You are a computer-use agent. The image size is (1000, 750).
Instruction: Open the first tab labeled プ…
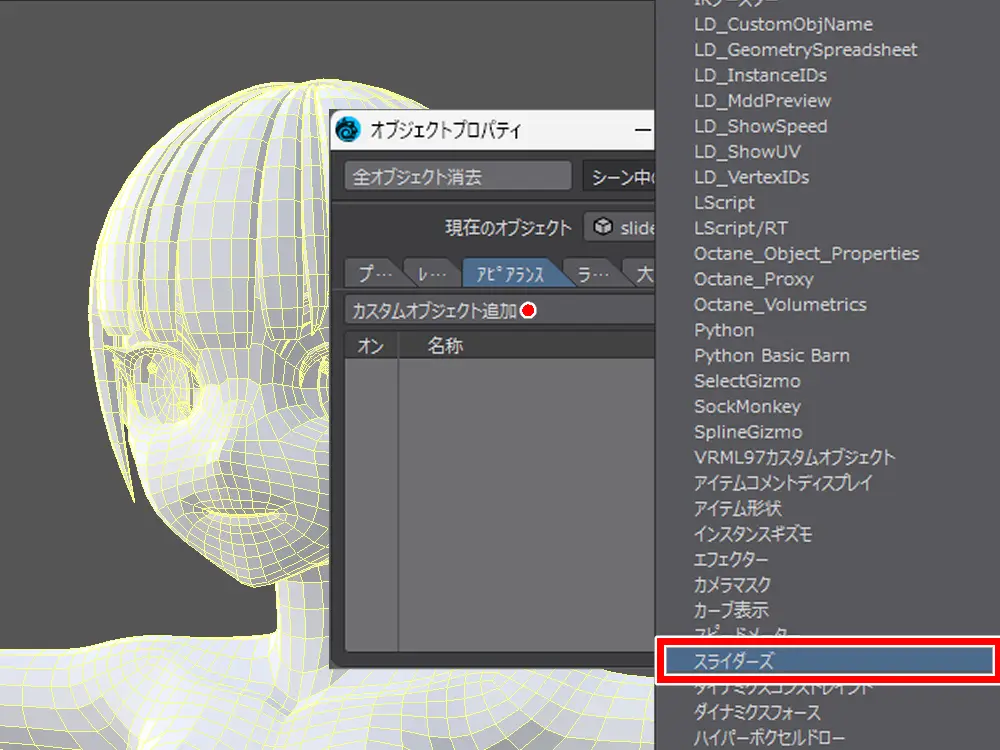(x=371, y=273)
